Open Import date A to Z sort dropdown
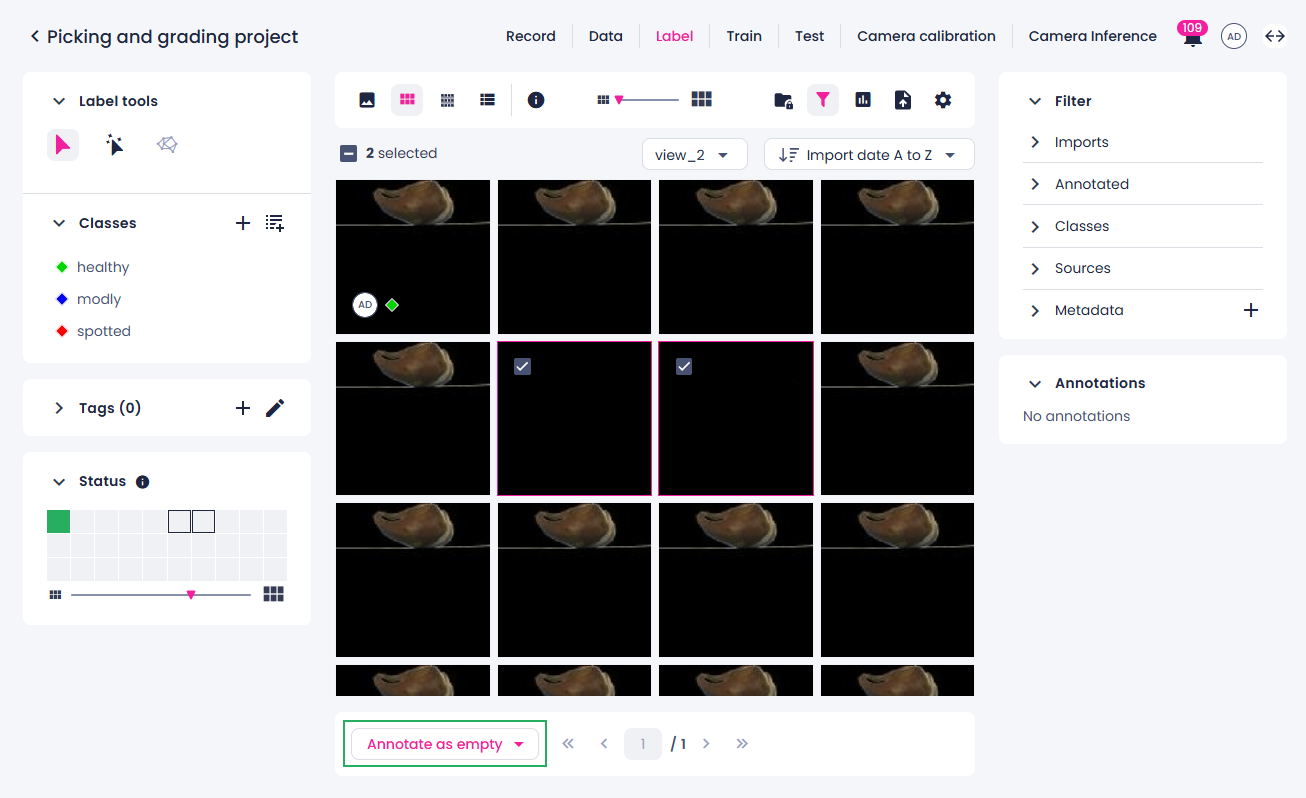The height and width of the screenshot is (798, 1306). [x=869, y=154]
